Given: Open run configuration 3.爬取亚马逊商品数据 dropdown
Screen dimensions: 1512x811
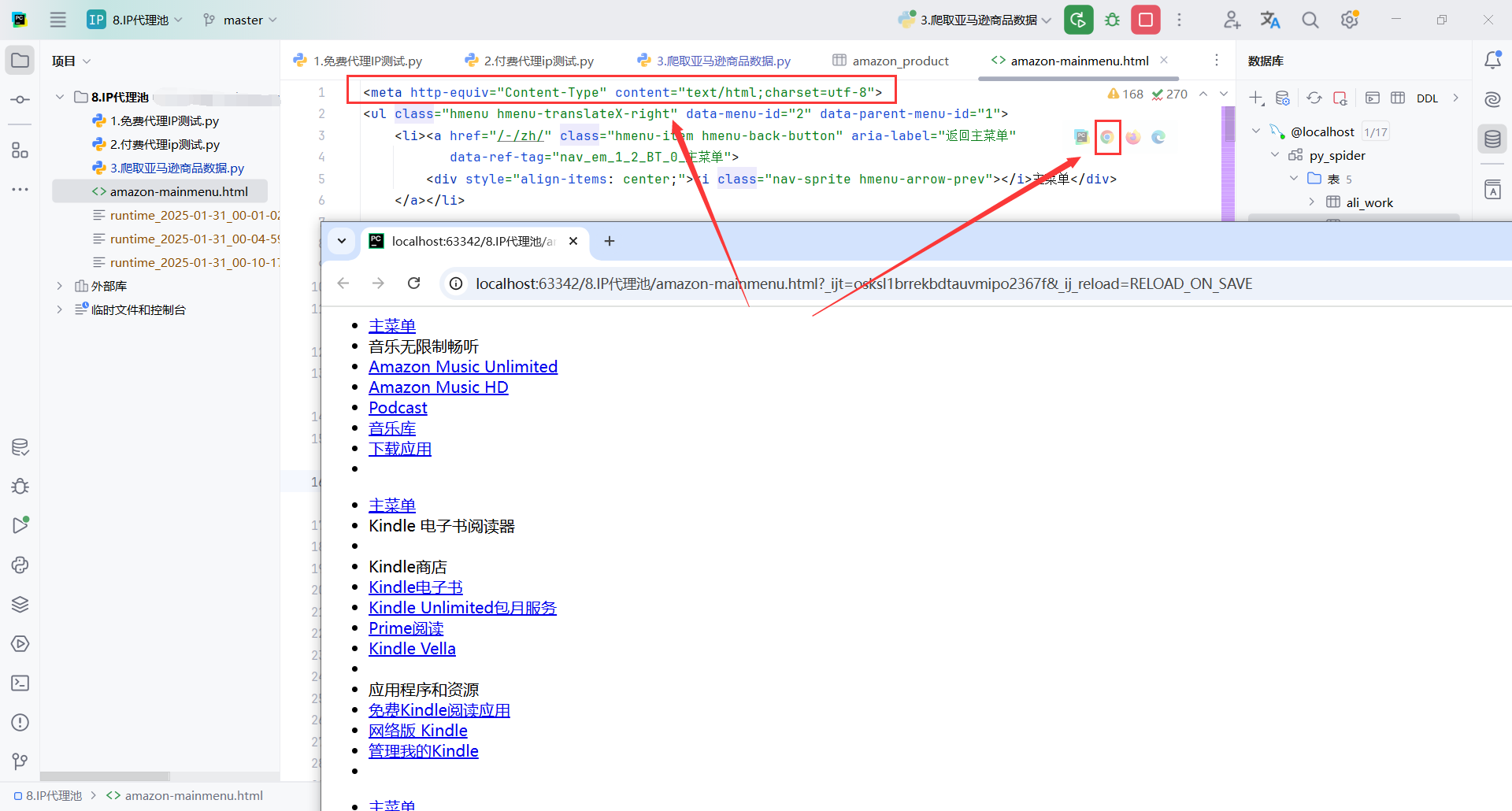Looking at the screenshot, I should (x=975, y=20).
